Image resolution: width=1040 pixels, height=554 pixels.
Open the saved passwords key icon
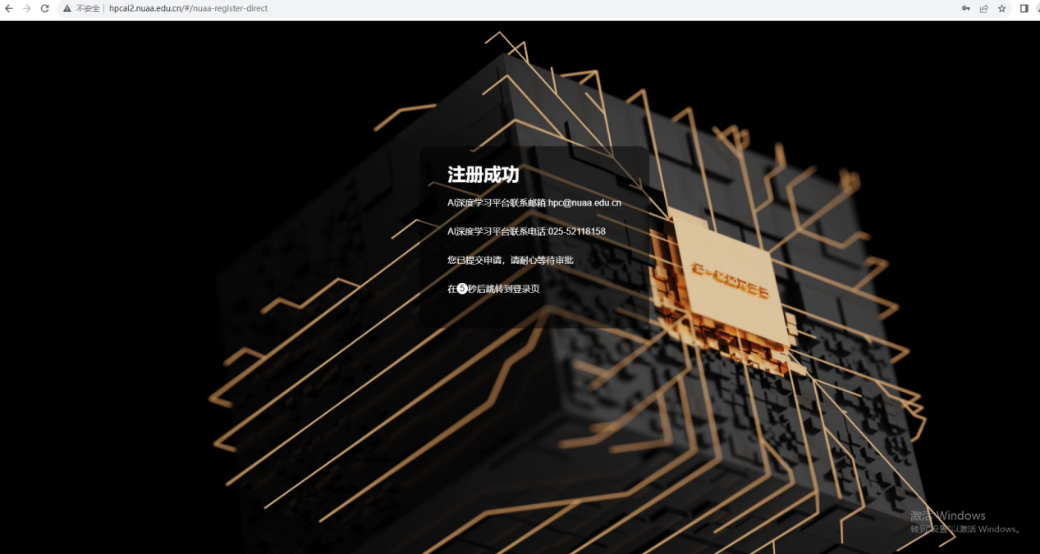click(966, 8)
